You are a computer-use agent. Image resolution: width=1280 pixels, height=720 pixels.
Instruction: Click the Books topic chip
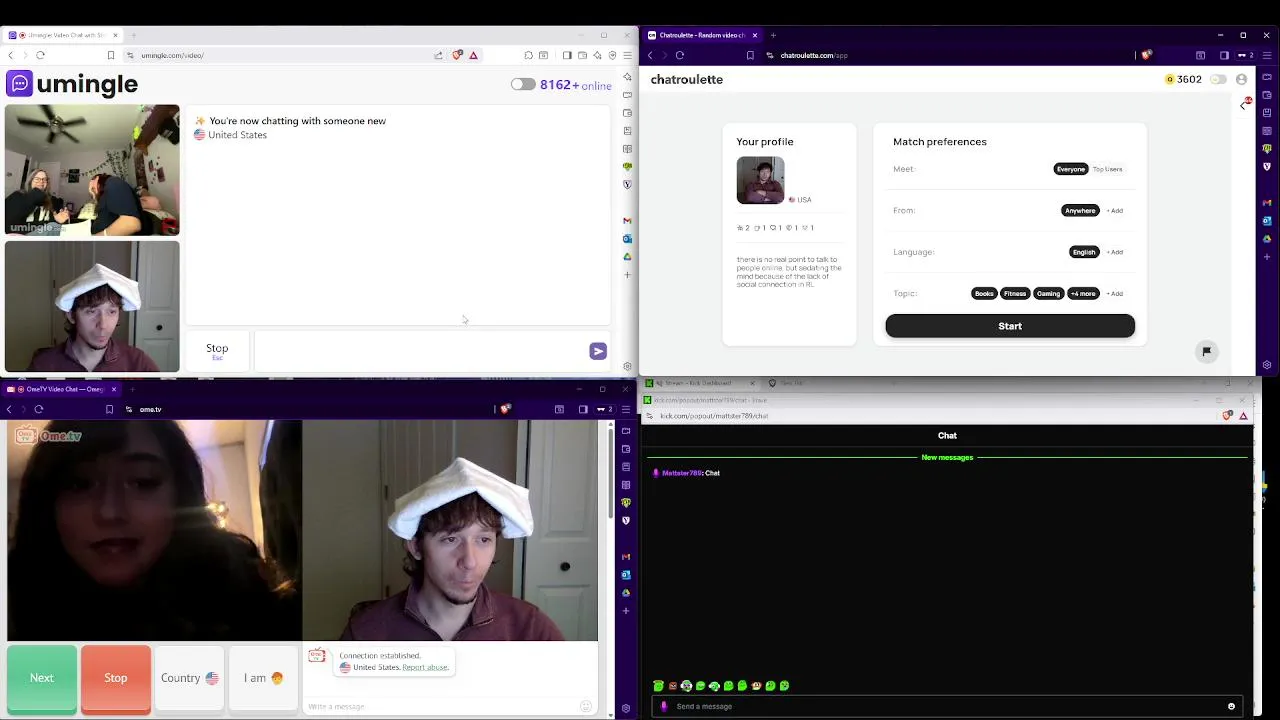tap(984, 293)
